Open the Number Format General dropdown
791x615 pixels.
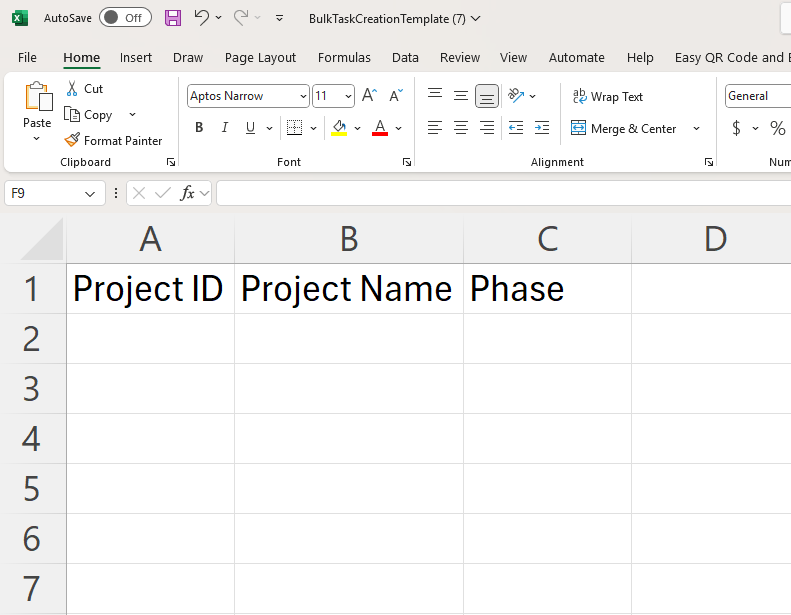pos(757,96)
